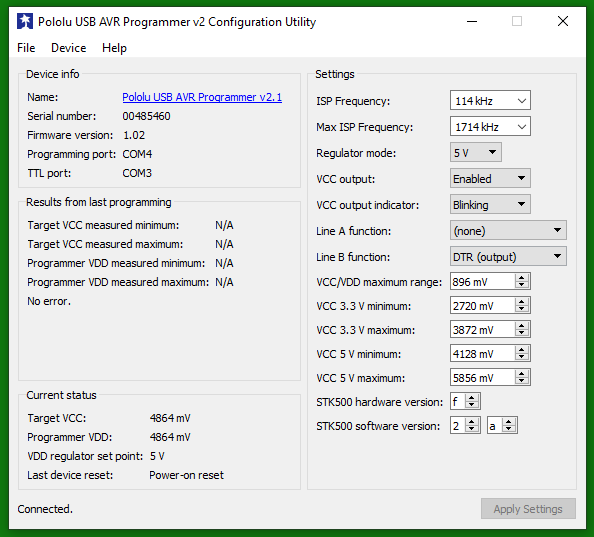The image size is (594, 537).
Task: Click Target VCC value 4864 mV
Action: pos(170,418)
